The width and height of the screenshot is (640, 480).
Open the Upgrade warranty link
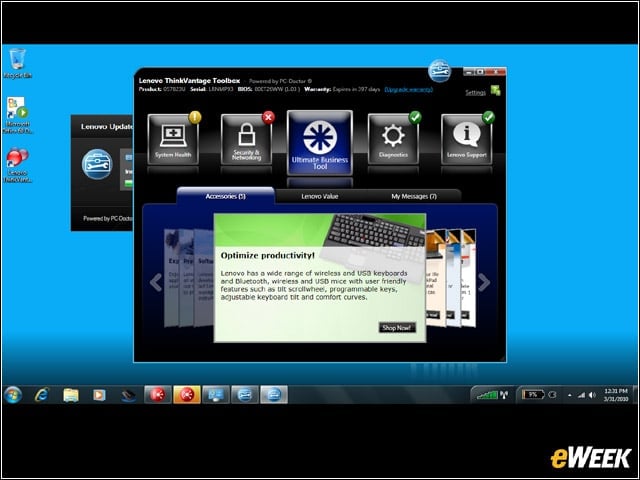(409, 89)
